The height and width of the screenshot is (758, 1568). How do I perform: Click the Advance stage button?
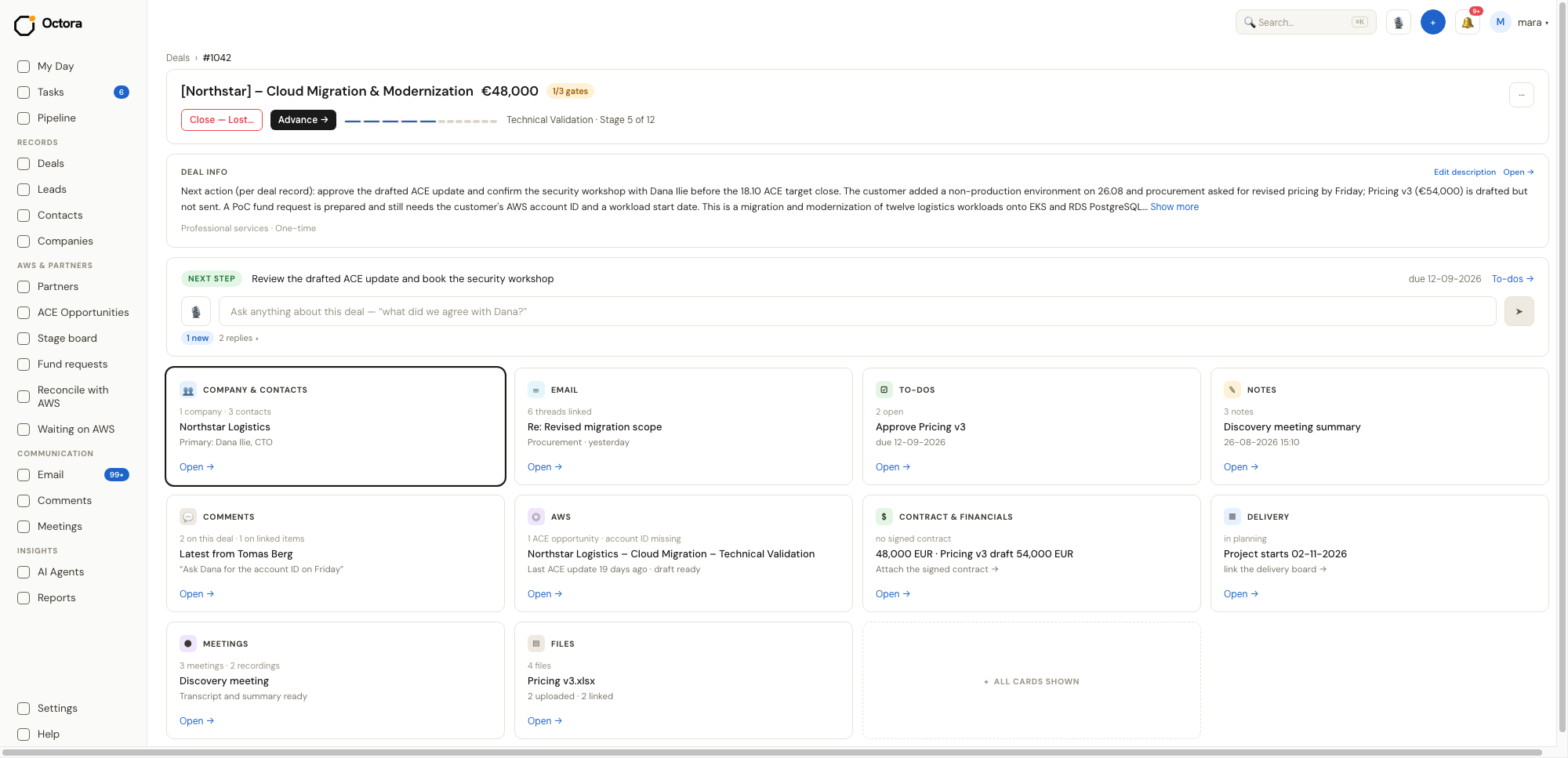303,120
